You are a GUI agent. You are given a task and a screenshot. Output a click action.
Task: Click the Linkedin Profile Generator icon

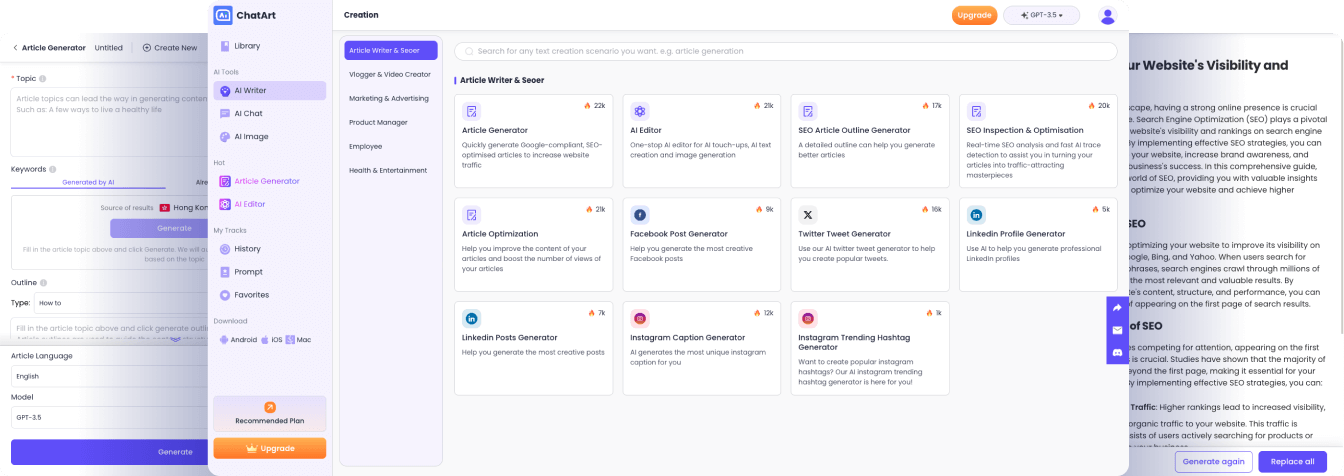(976, 215)
